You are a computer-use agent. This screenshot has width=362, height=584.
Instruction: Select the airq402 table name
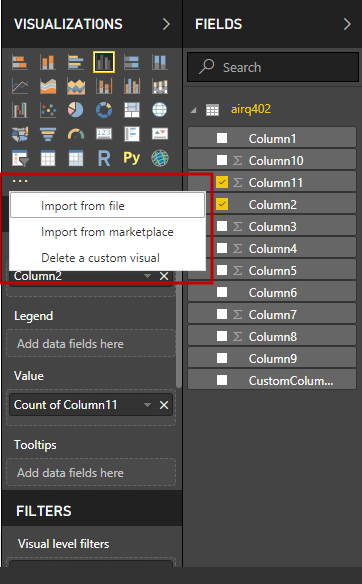251,110
